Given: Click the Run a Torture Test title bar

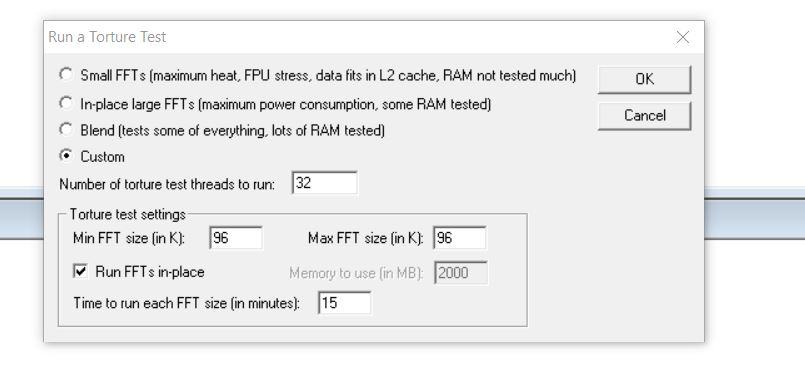Looking at the screenshot, I should click(x=359, y=37).
